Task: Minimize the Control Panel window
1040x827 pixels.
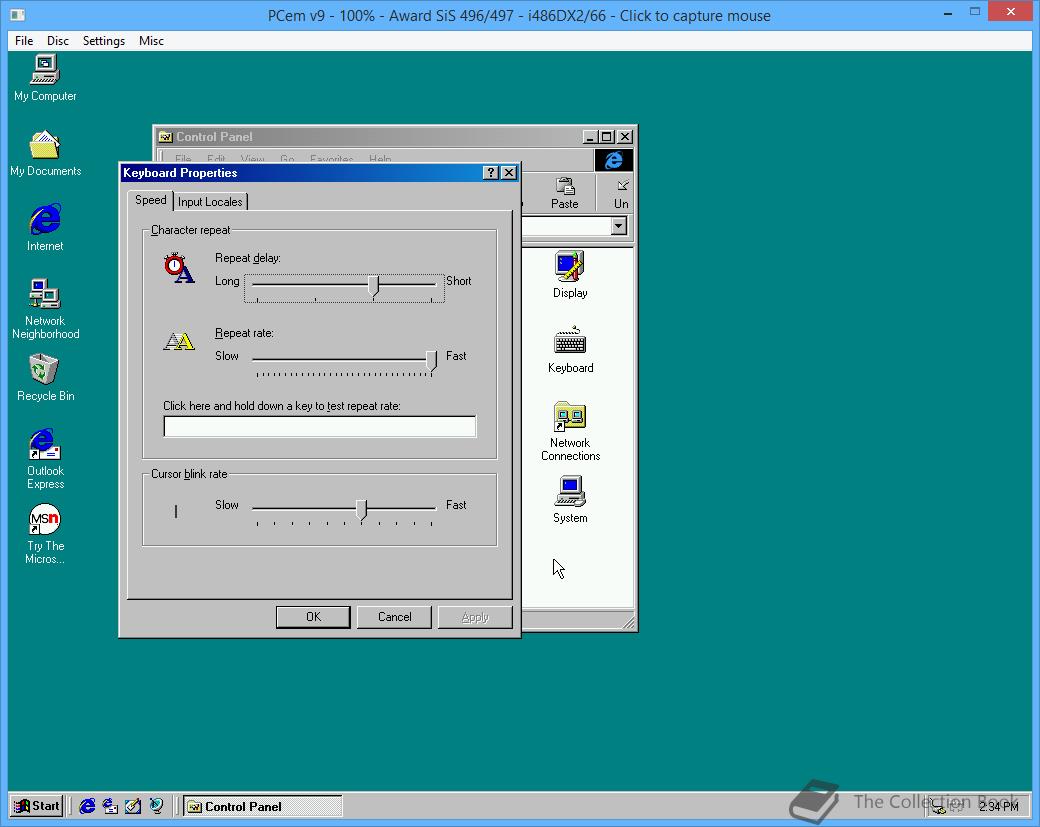Action: point(590,137)
